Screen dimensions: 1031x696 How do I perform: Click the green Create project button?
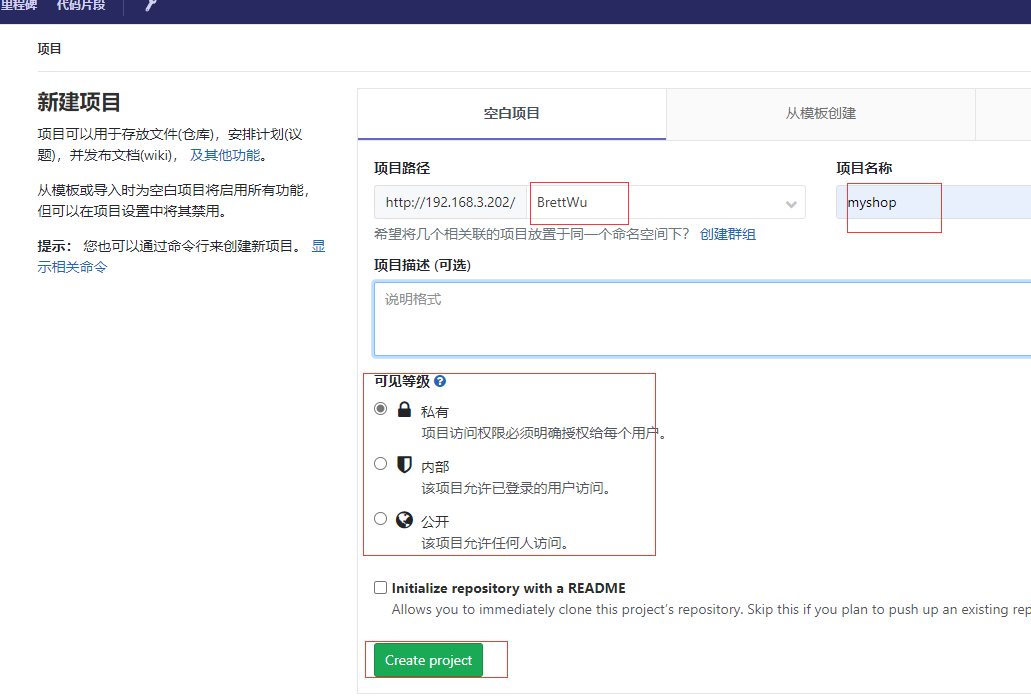428,660
